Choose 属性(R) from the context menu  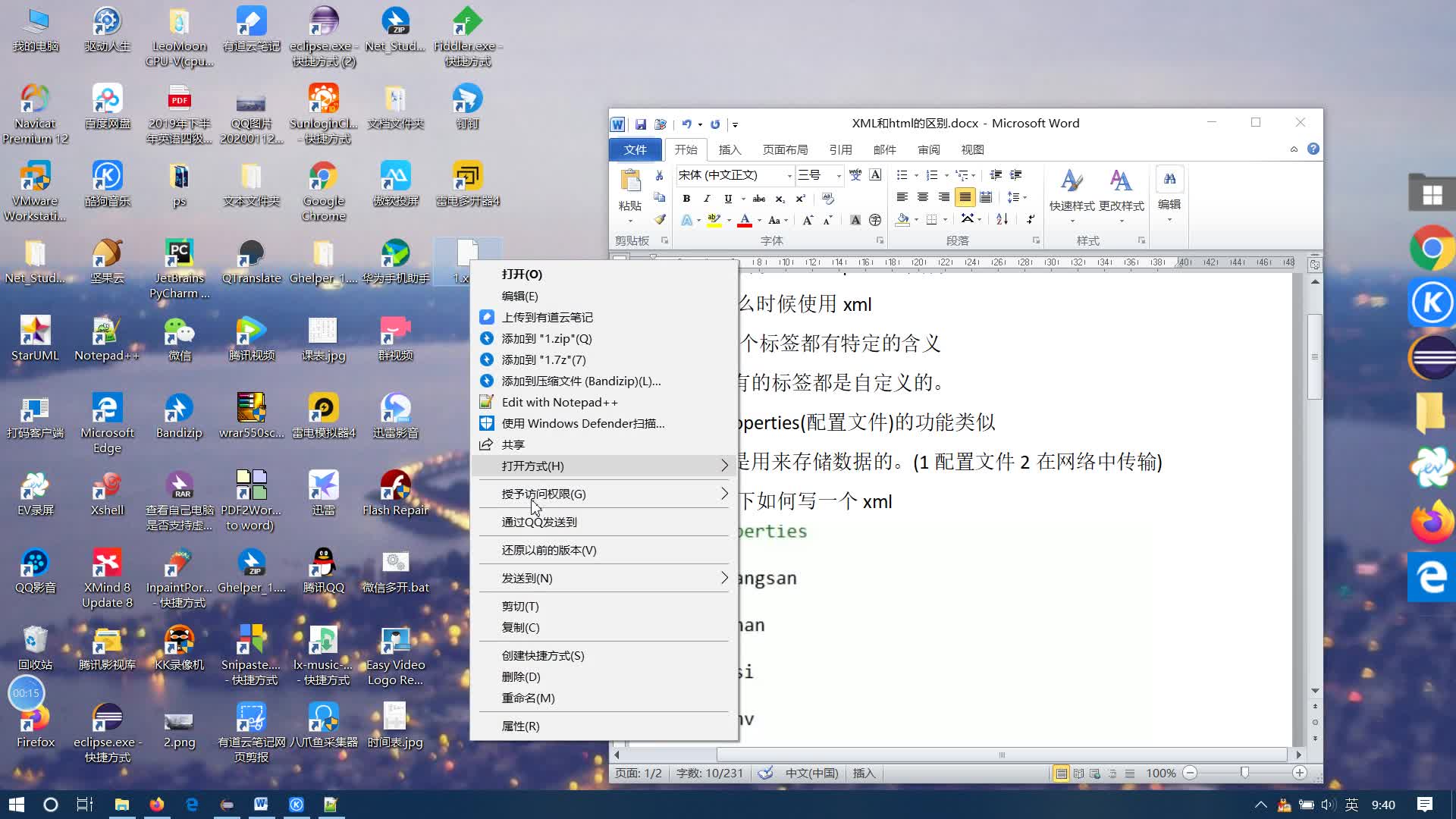pyautogui.click(x=604, y=726)
